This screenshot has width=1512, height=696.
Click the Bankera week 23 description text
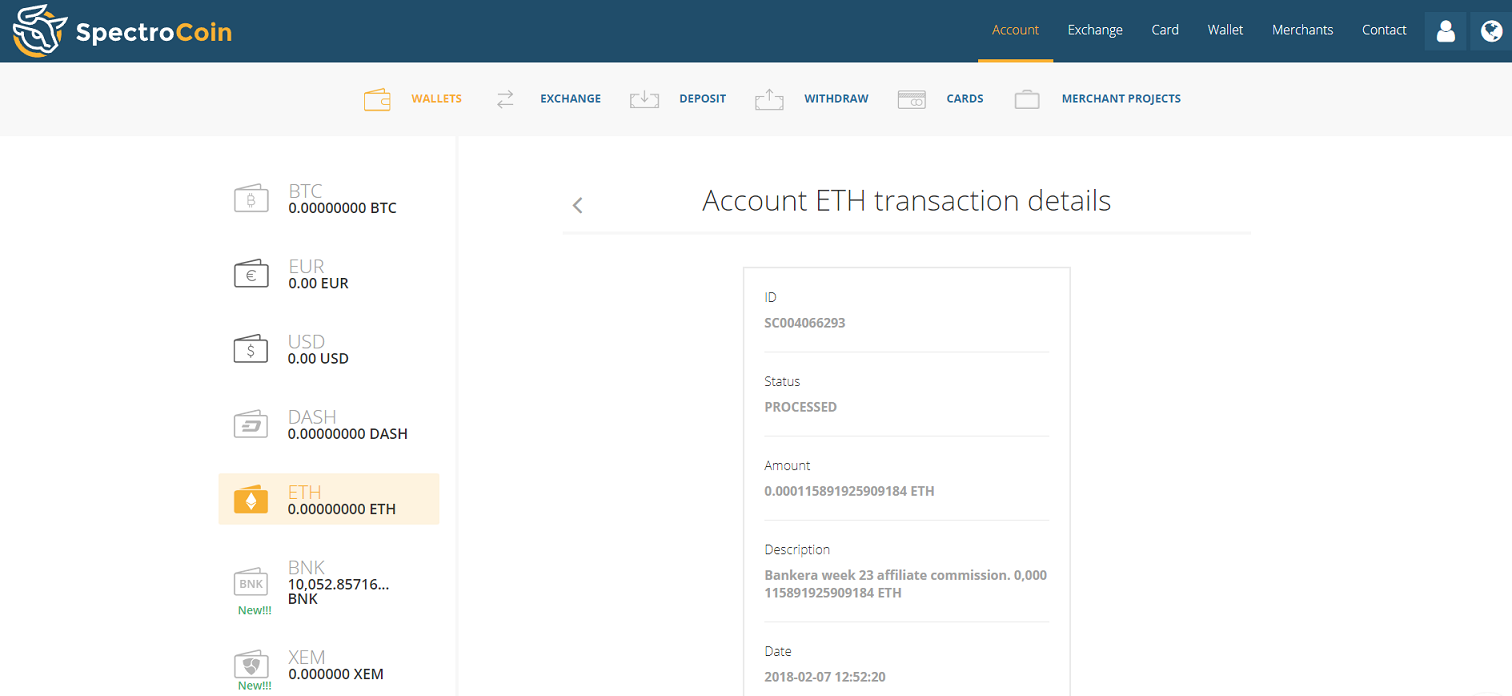pyautogui.click(x=905, y=584)
